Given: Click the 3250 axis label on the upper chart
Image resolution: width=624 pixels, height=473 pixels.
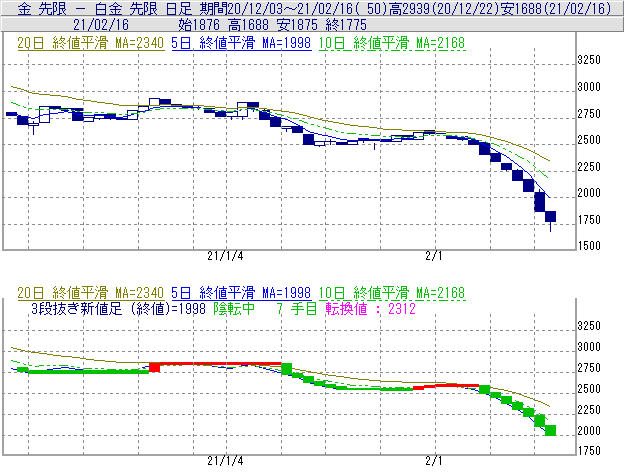Looking at the screenshot, I should (x=589, y=60).
